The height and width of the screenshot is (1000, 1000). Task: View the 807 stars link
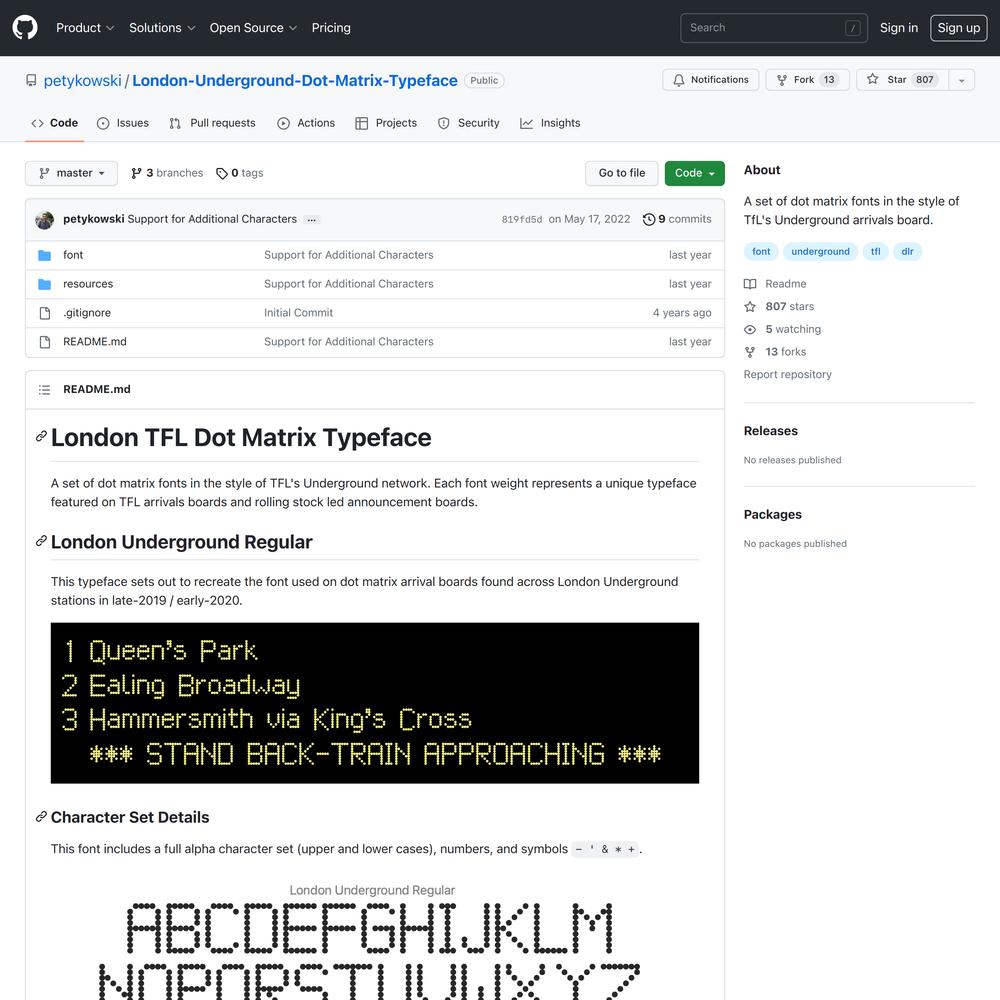click(x=779, y=307)
